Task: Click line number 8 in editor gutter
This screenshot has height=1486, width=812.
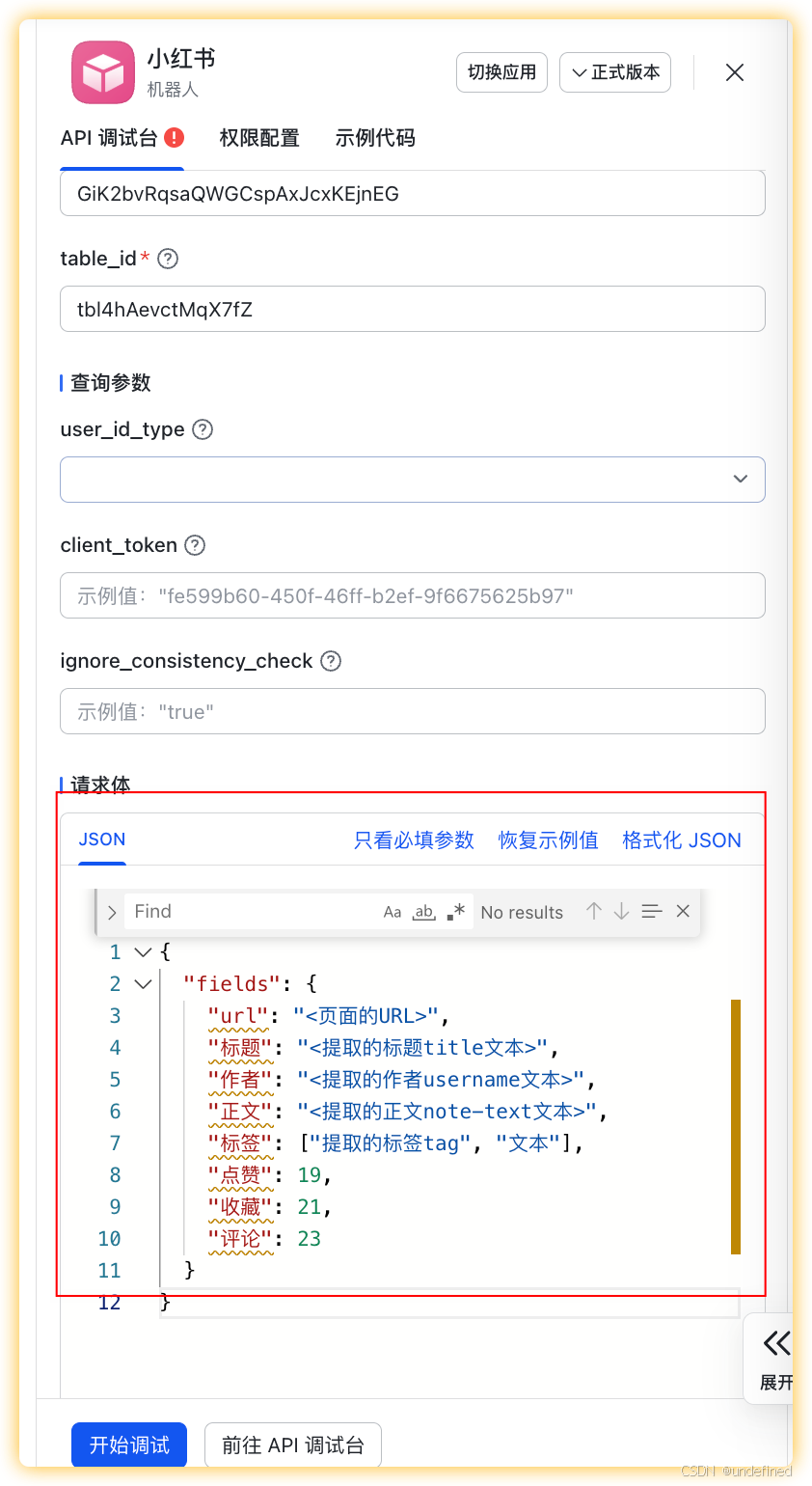Action: click(x=115, y=1175)
